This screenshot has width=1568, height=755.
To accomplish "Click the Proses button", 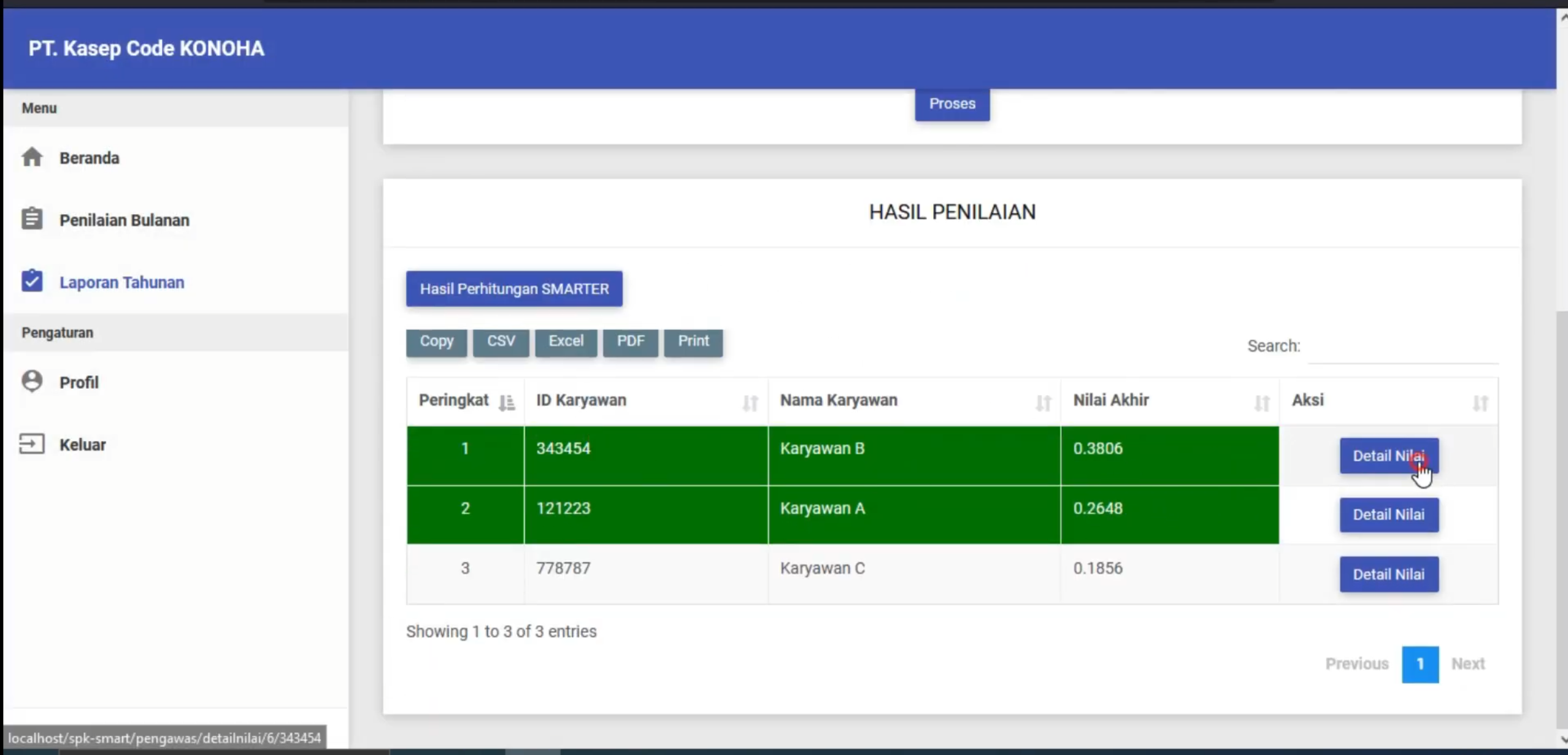I will click(x=952, y=104).
